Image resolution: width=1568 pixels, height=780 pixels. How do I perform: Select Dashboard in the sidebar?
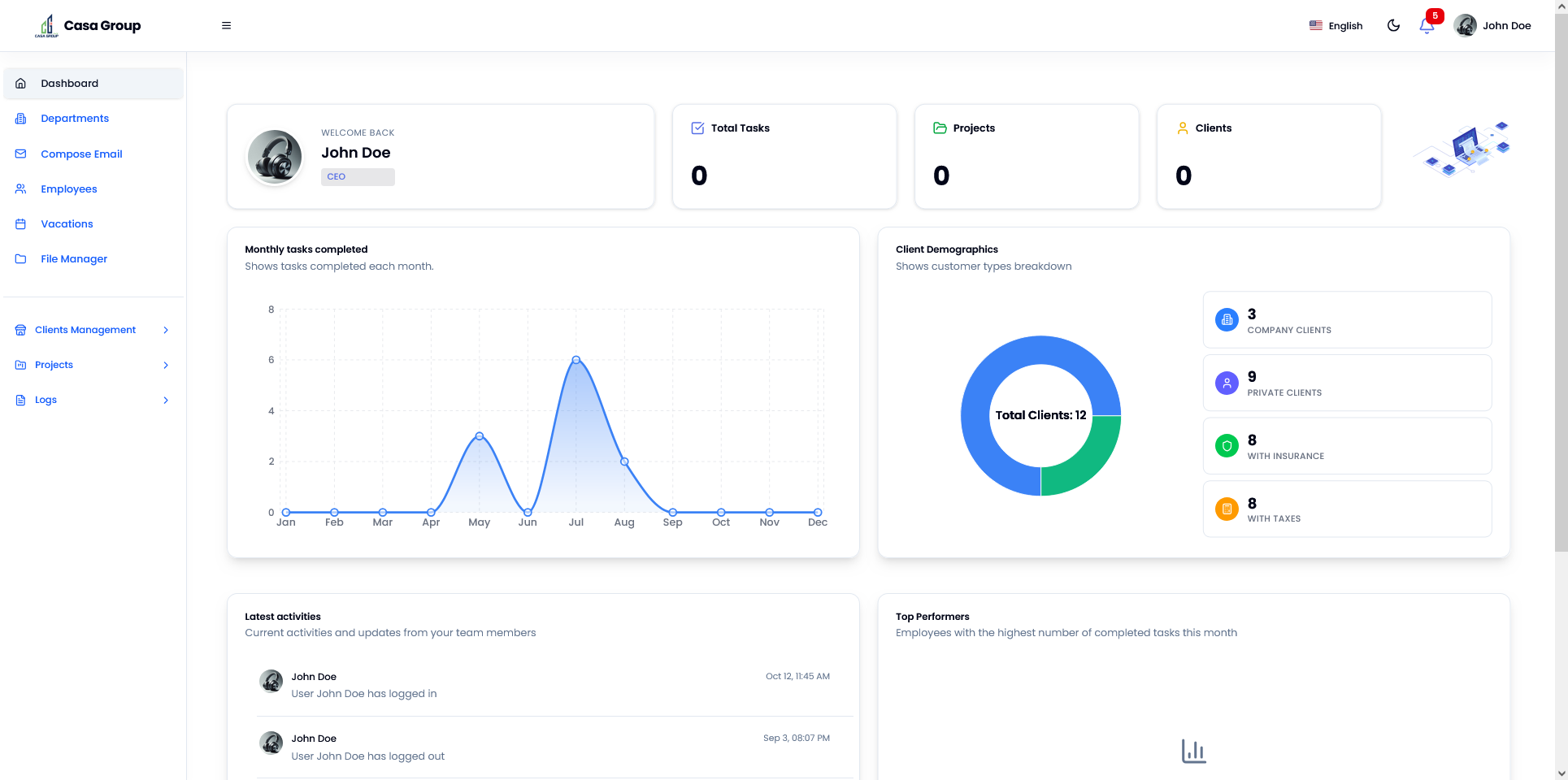point(69,84)
